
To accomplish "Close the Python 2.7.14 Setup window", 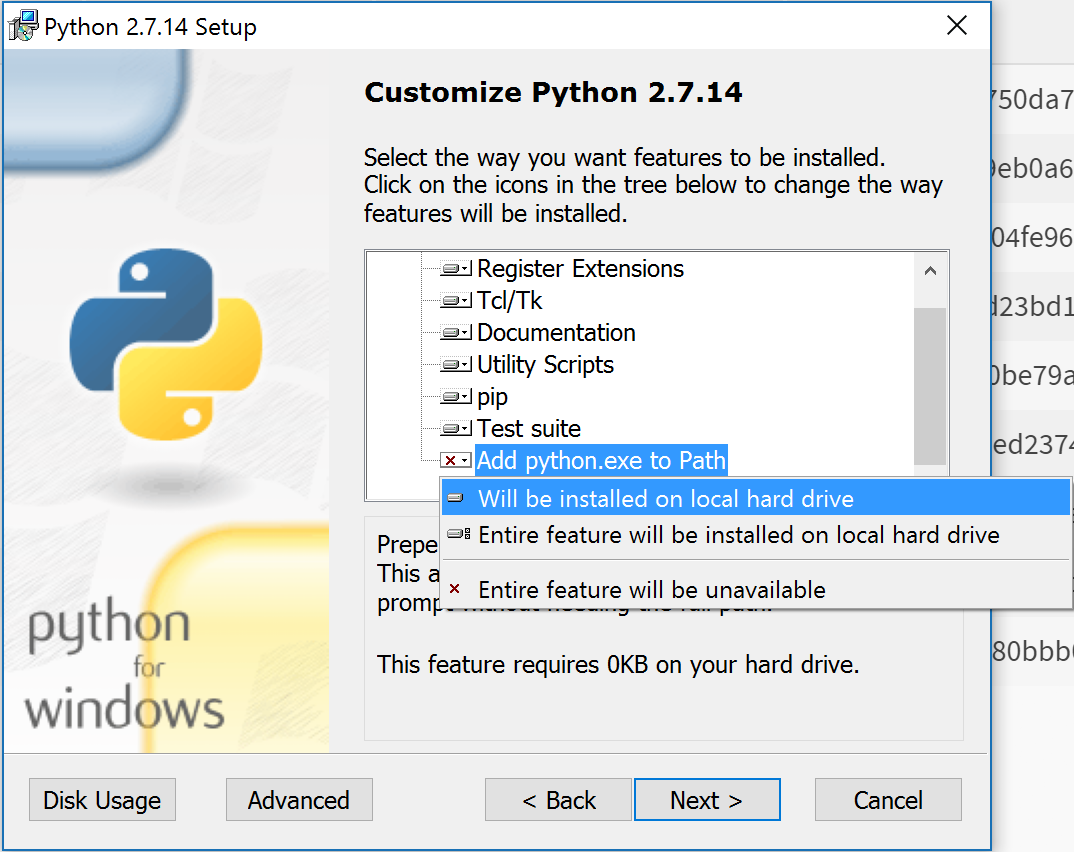I will pyautogui.click(x=957, y=26).
